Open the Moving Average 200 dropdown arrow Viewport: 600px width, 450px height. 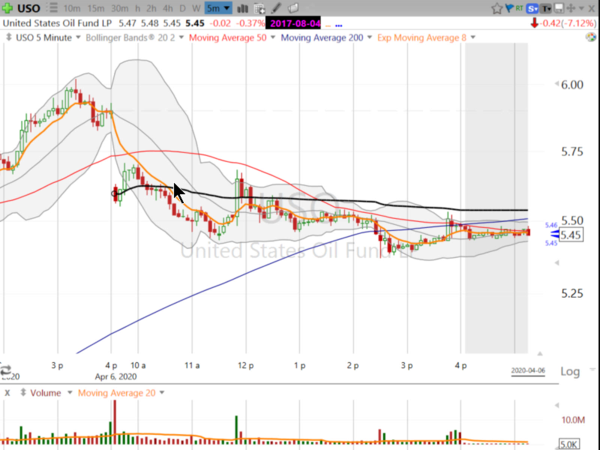point(369,38)
